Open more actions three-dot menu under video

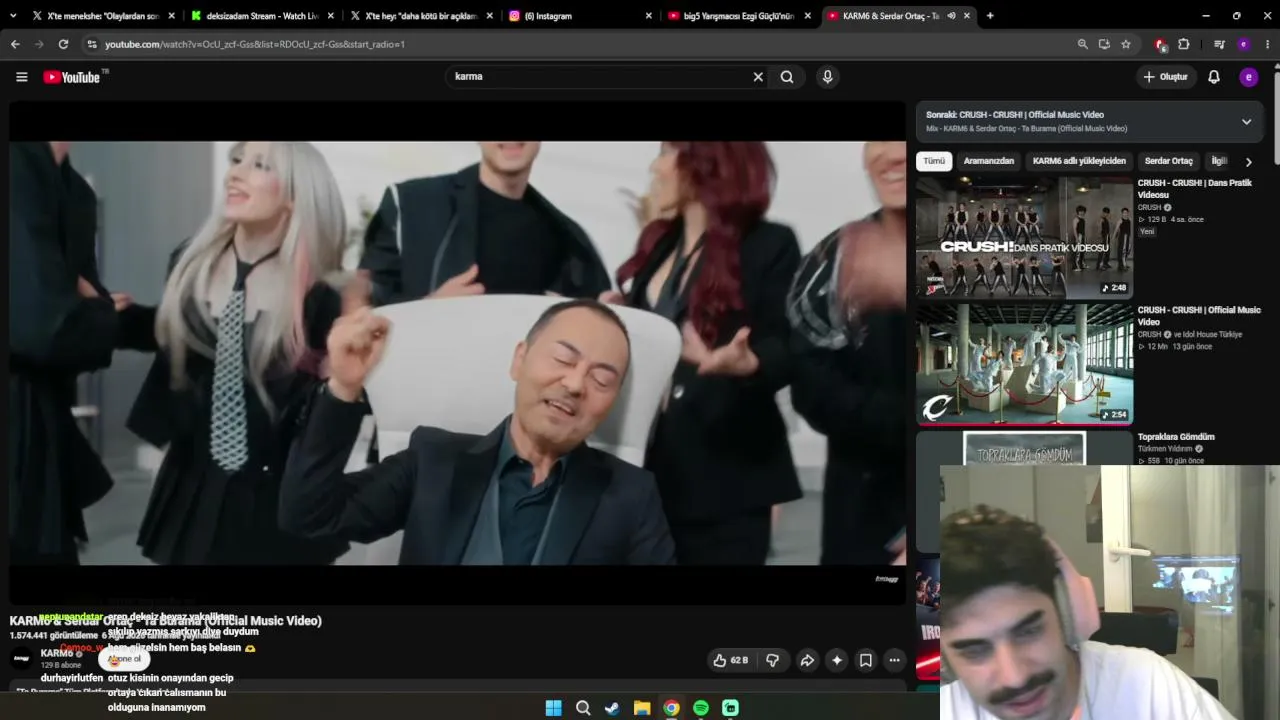[x=895, y=660]
